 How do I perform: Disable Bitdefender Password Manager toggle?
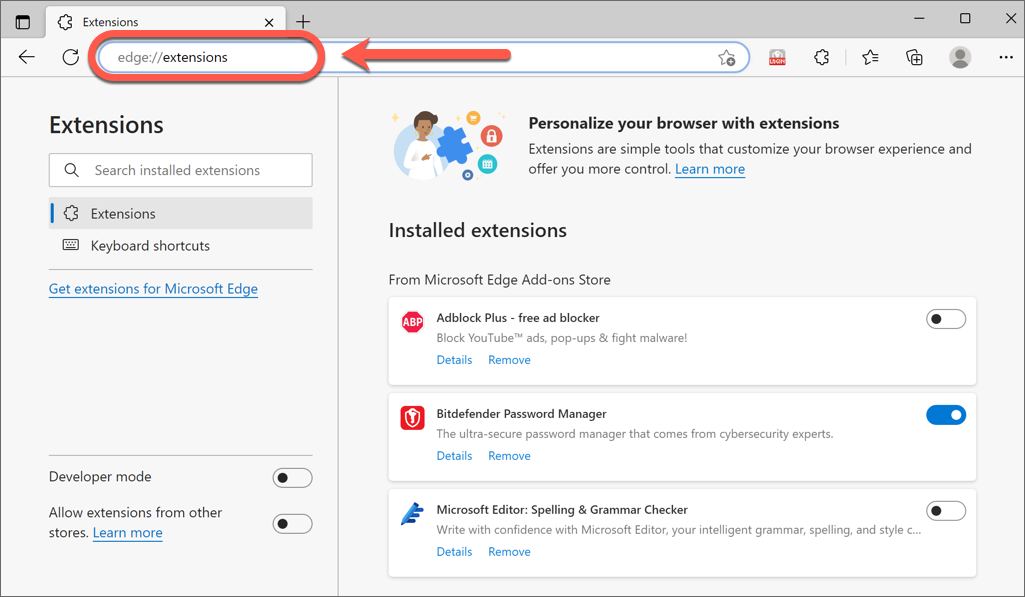946,415
